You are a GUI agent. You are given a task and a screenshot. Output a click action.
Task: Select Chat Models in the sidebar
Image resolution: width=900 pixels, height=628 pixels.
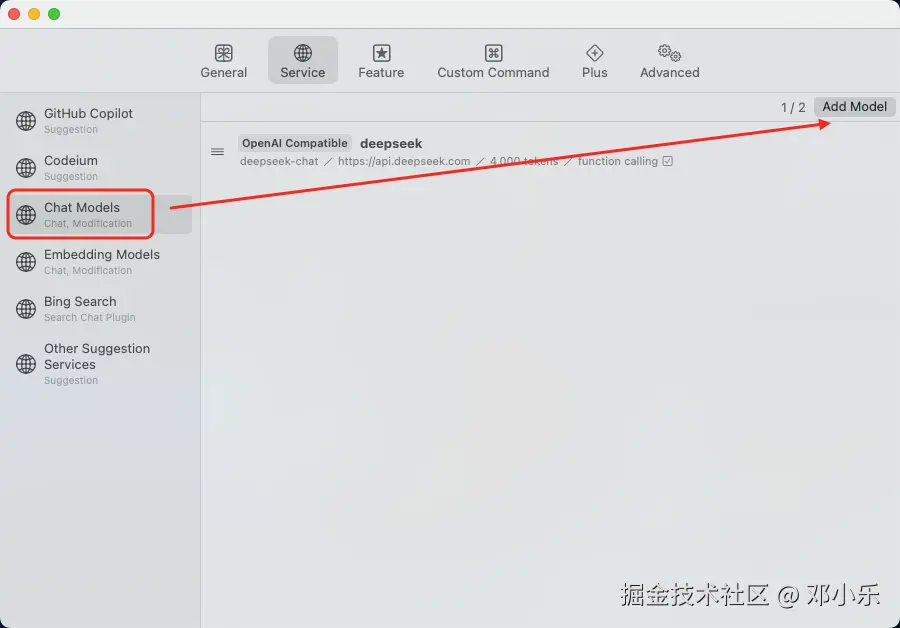click(x=100, y=214)
